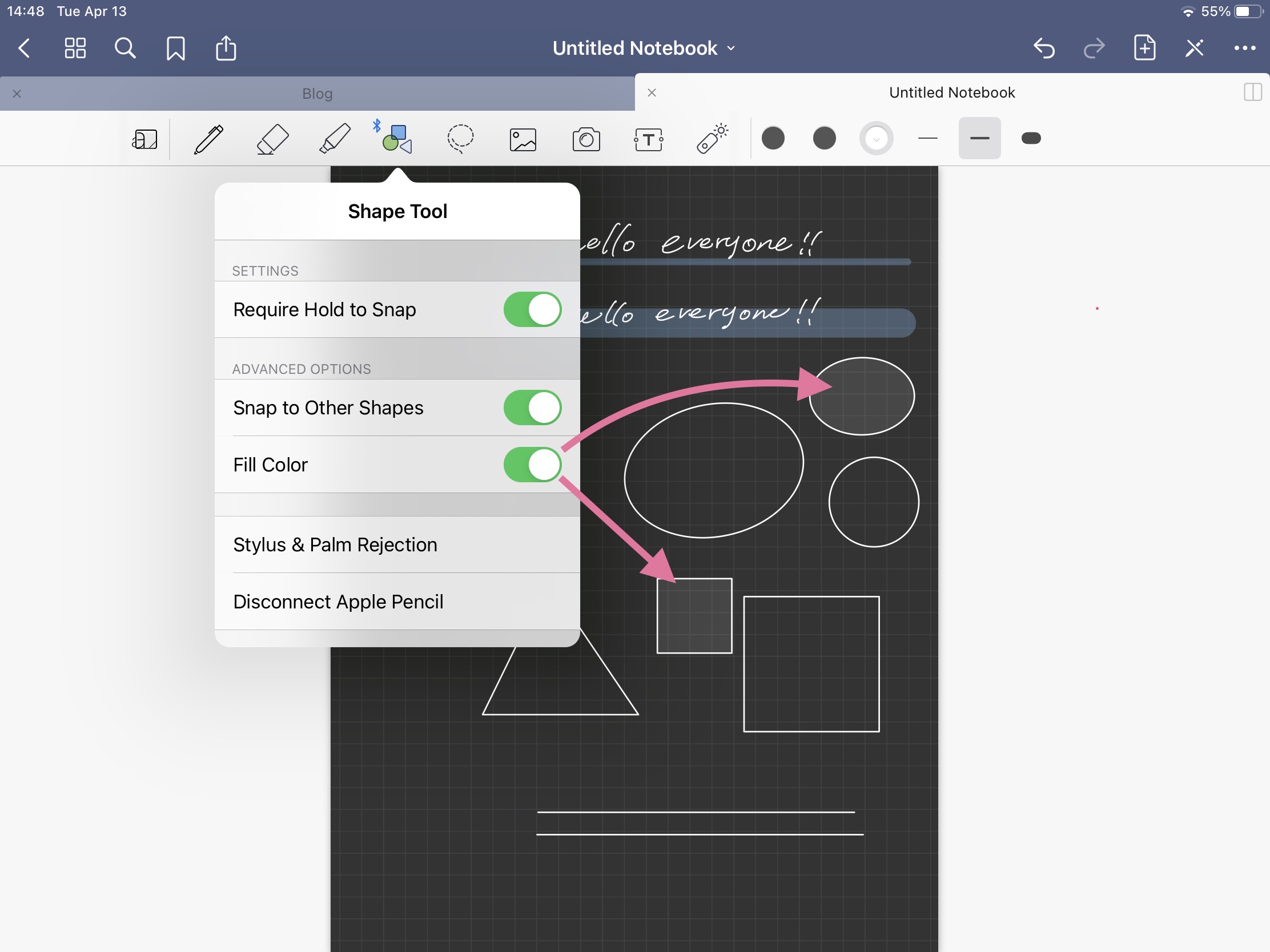Select the Lasso tool

(x=460, y=139)
